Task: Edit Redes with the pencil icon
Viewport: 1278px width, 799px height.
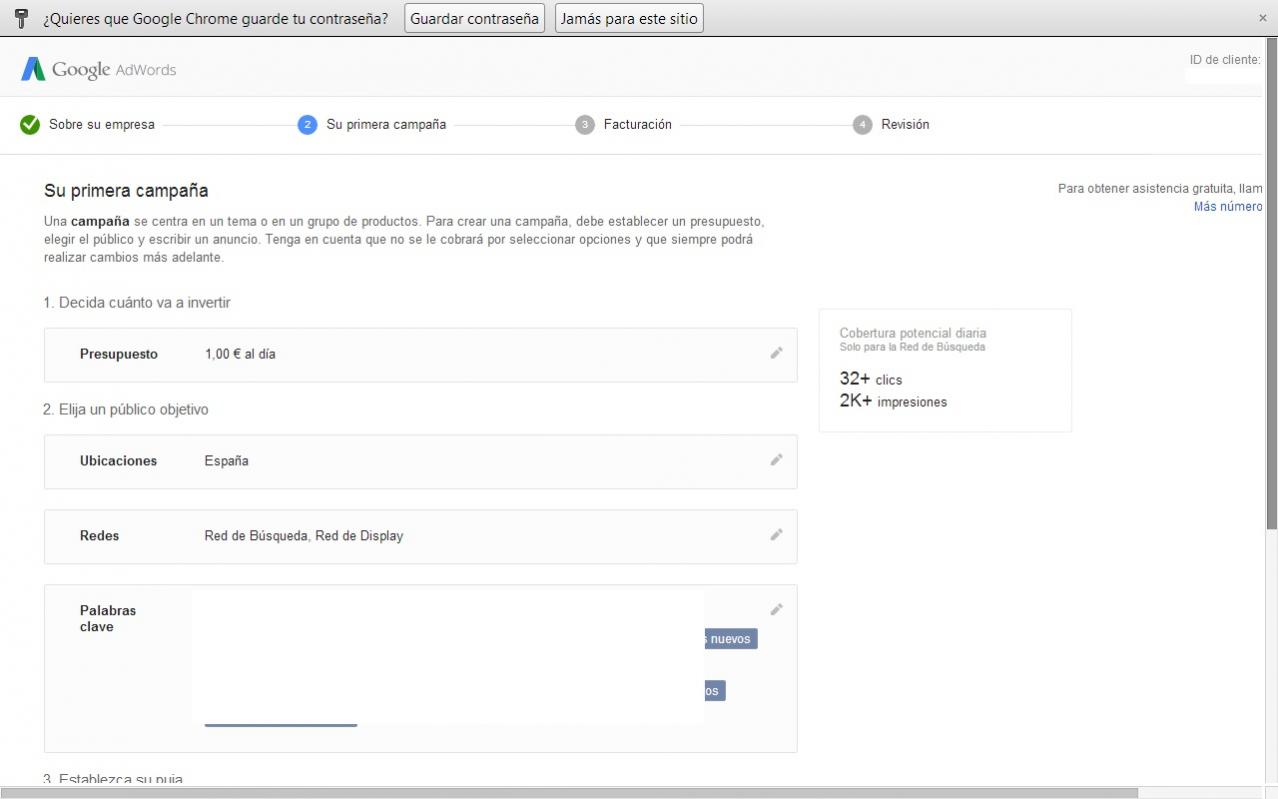Action: (x=776, y=535)
